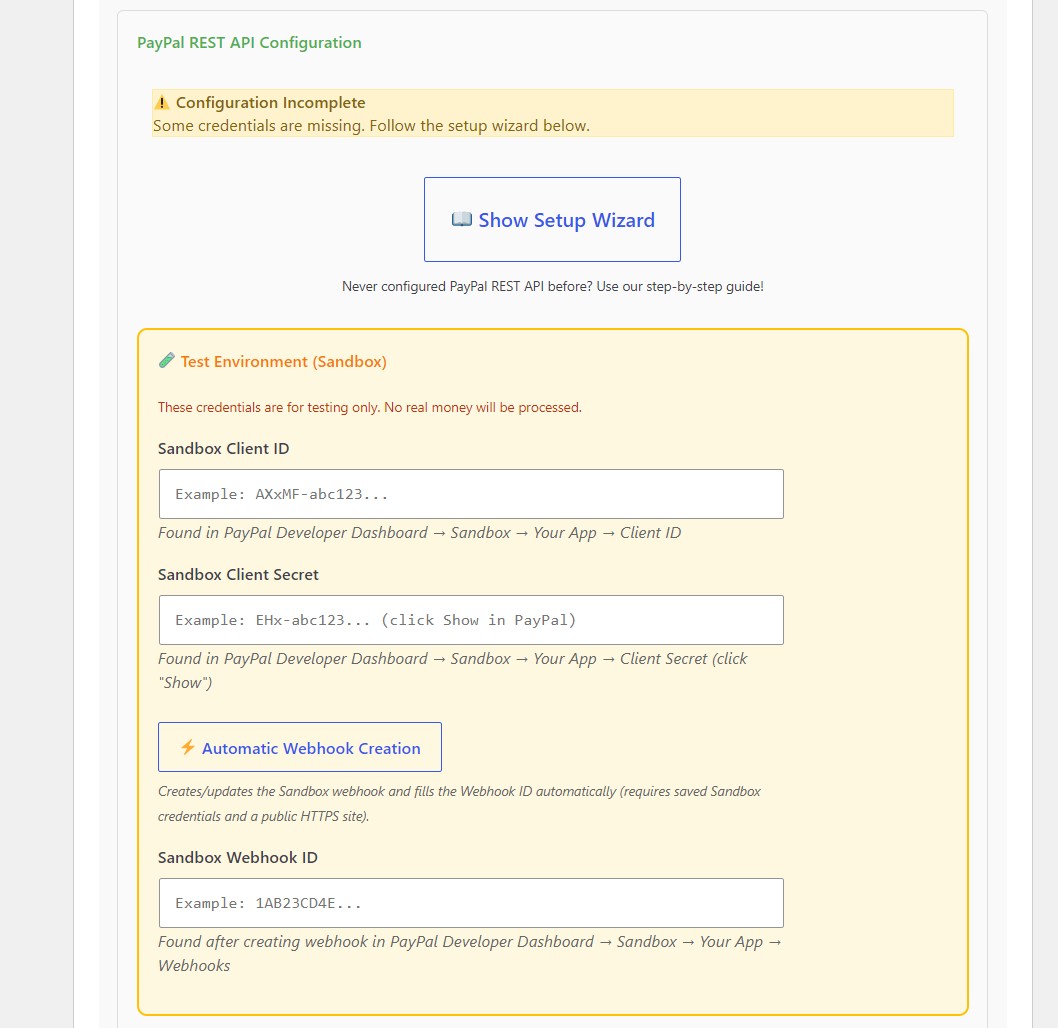Click the lightning bolt icon on webhook button
This screenshot has height=1028, width=1058.
point(188,747)
